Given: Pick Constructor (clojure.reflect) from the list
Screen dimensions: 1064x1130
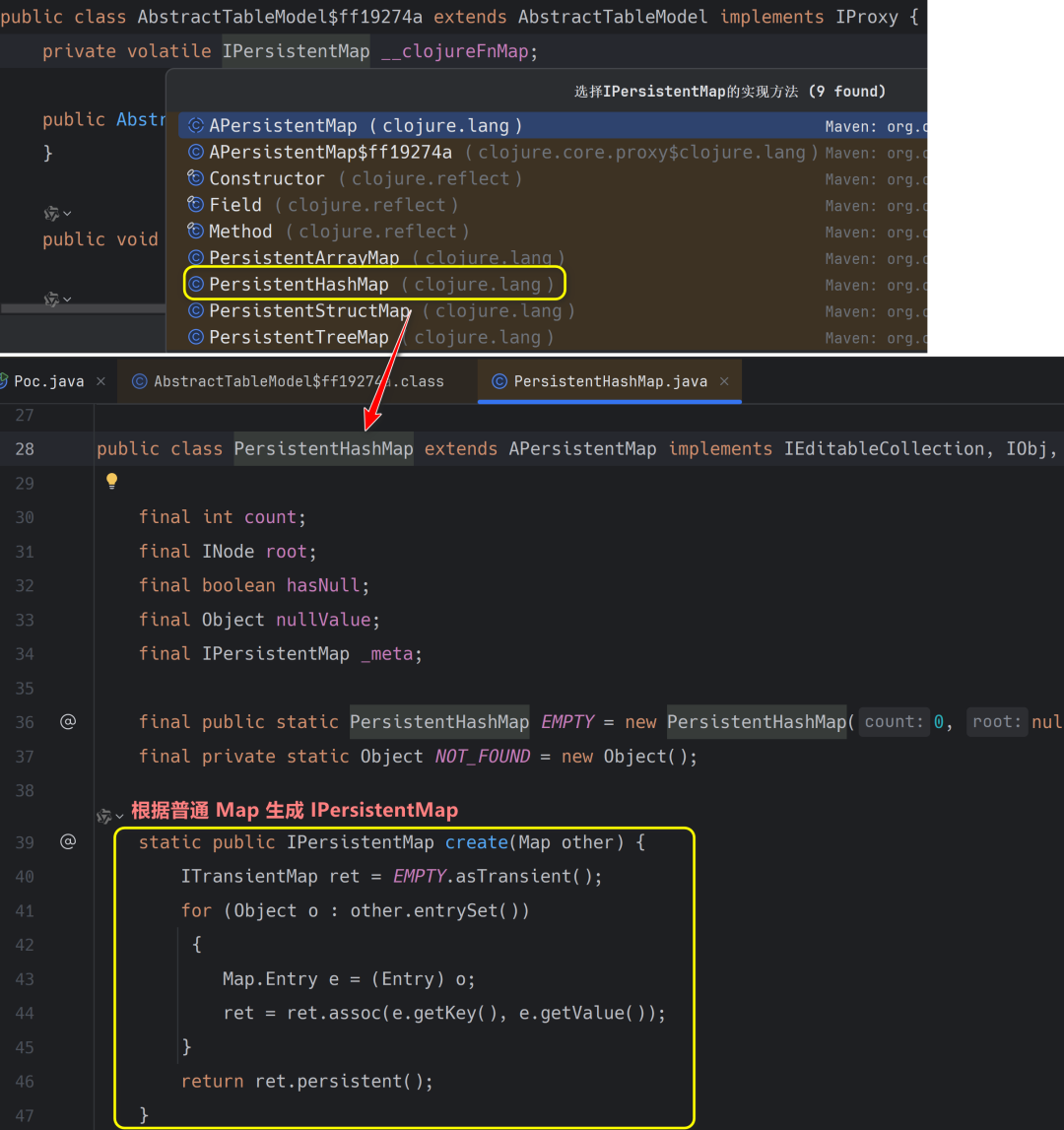Looking at the screenshot, I should click(x=552, y=178).
